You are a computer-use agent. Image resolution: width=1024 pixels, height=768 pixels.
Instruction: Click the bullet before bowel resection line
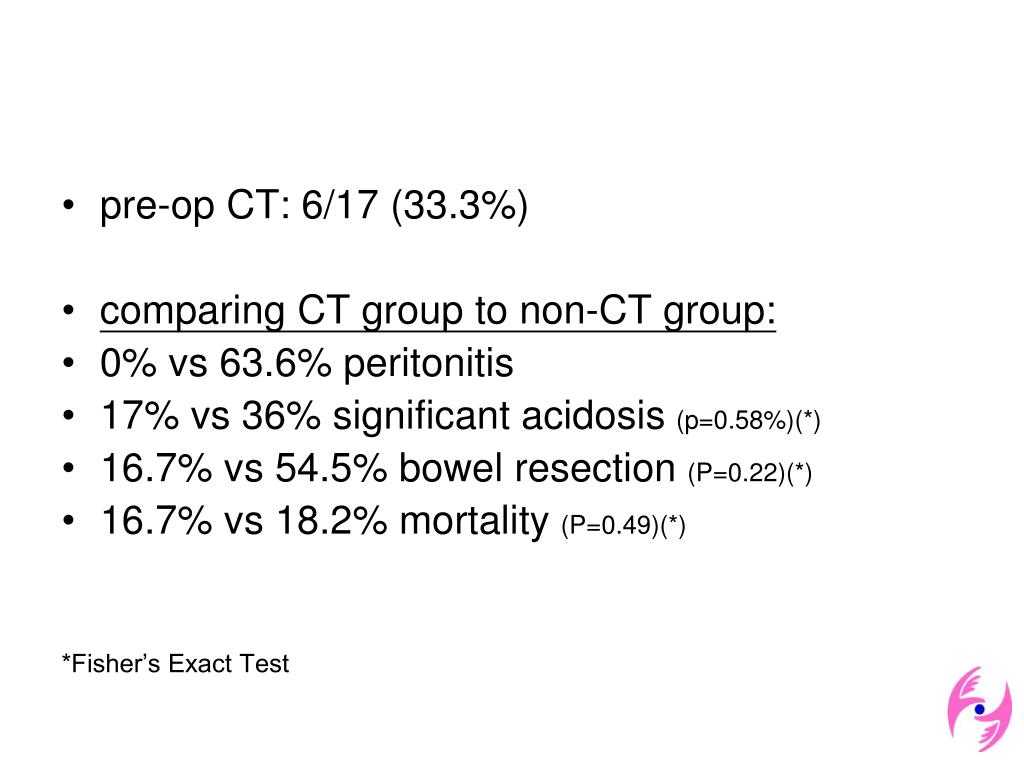coord(68,468)
